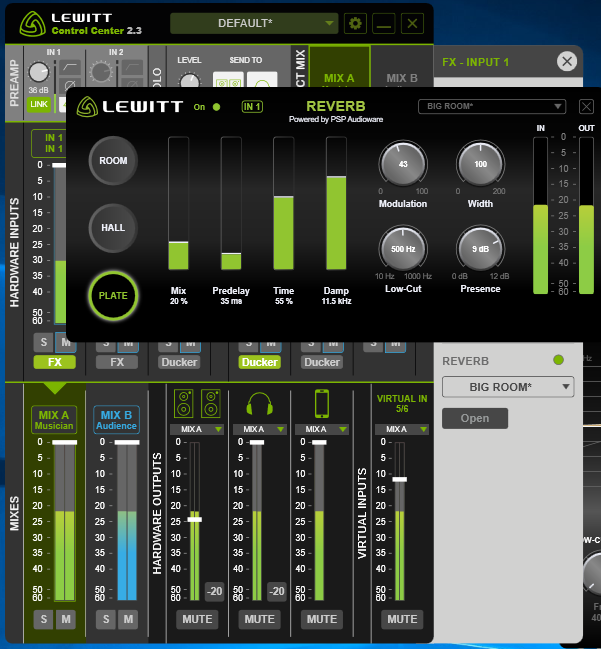The height and width of the screenshot is (649, 601).
Task: Click the speakers icon under SEND TO
Action: coord(228,79)
